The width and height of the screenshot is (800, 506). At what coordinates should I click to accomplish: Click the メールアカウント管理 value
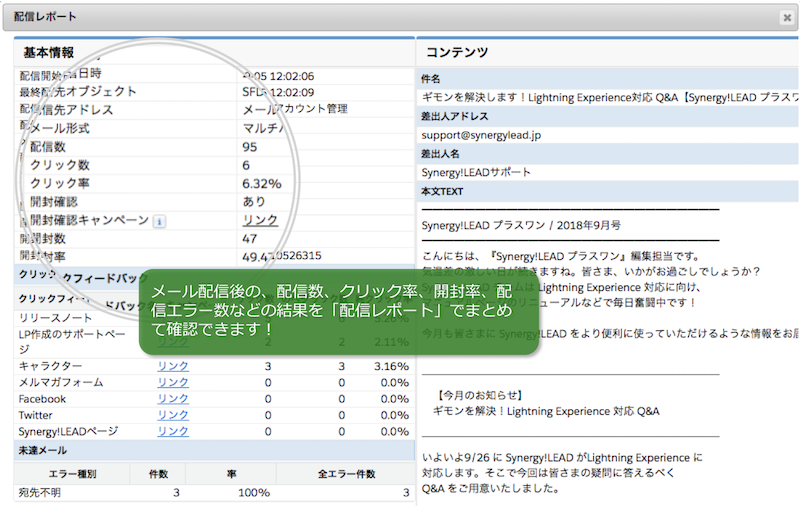pyautogui.click(x=295, y=109)
